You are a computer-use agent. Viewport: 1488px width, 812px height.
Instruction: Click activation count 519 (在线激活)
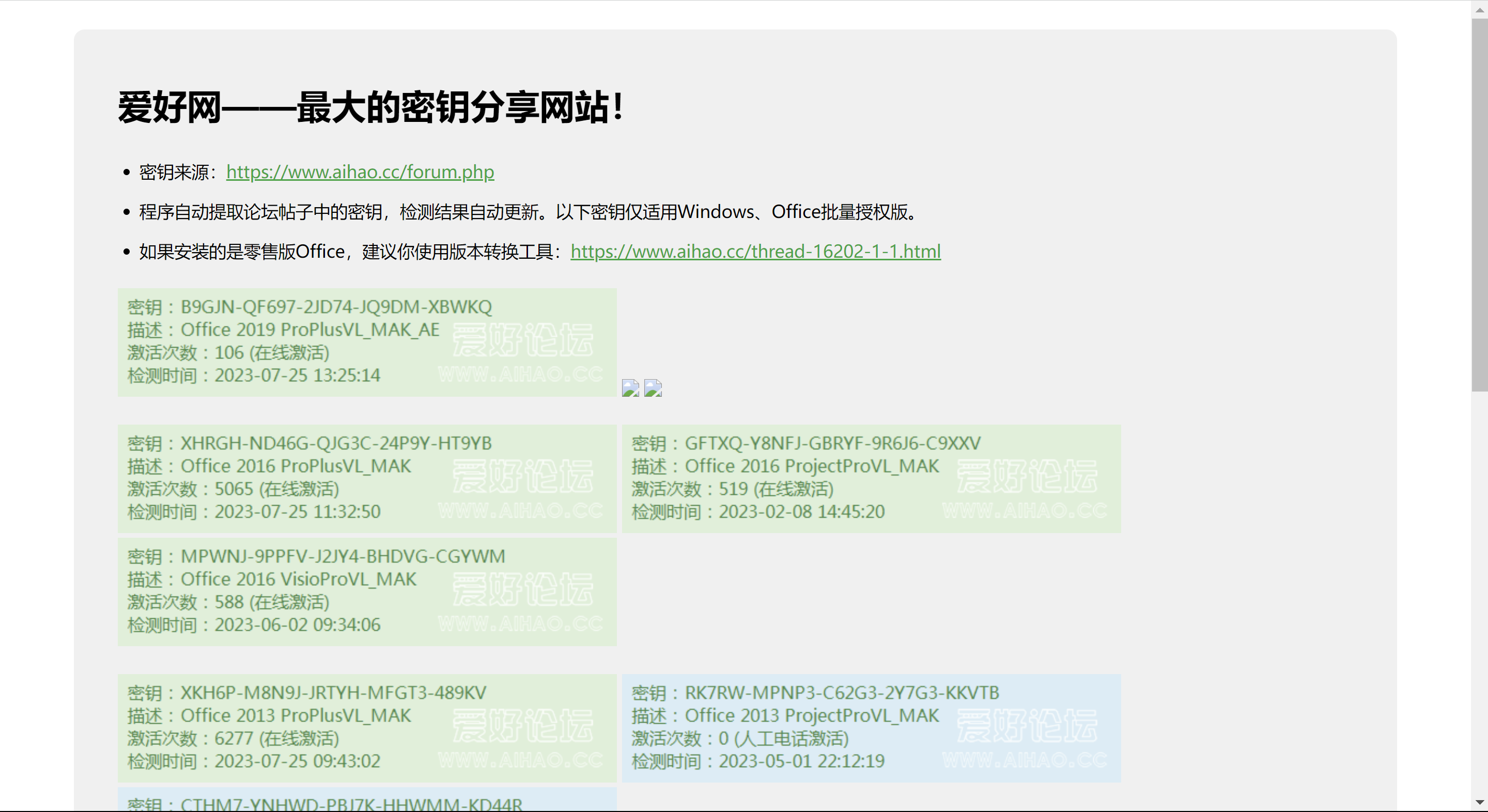tap(776, 489)
